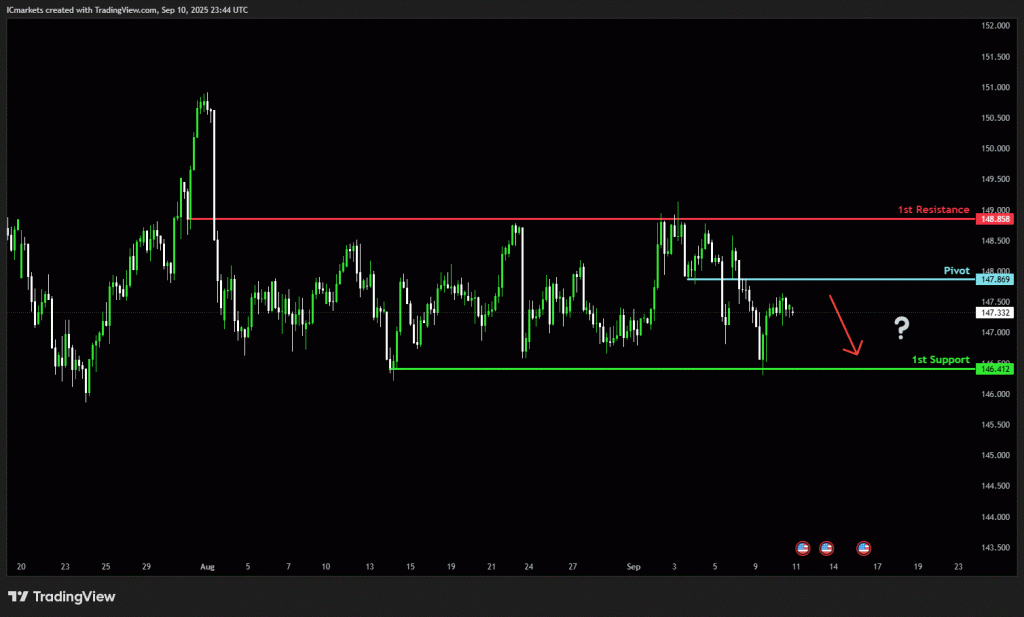
Task: Click the "21" date label on the time axis
Action: (x=492, y=567)
